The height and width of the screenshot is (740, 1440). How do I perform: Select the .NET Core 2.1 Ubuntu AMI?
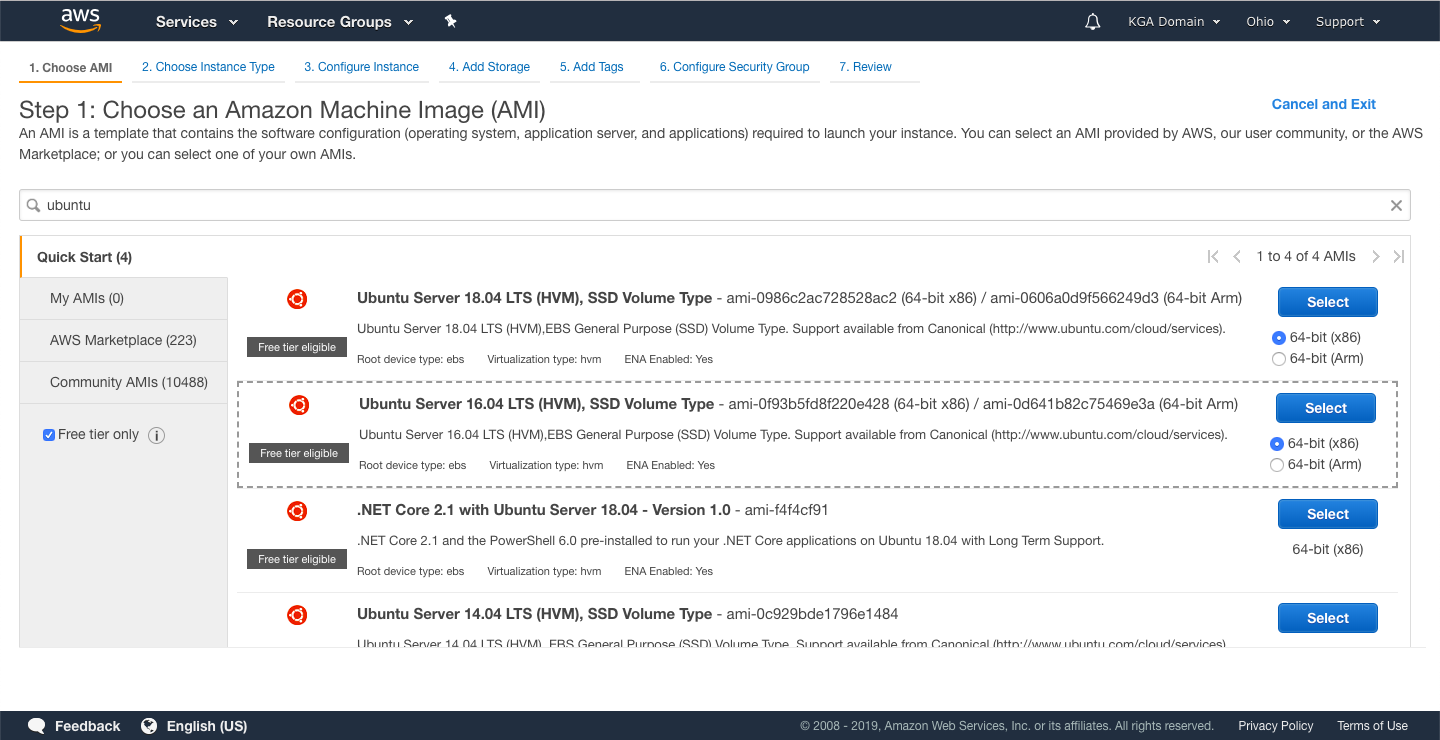click(x=1327, y=514)
